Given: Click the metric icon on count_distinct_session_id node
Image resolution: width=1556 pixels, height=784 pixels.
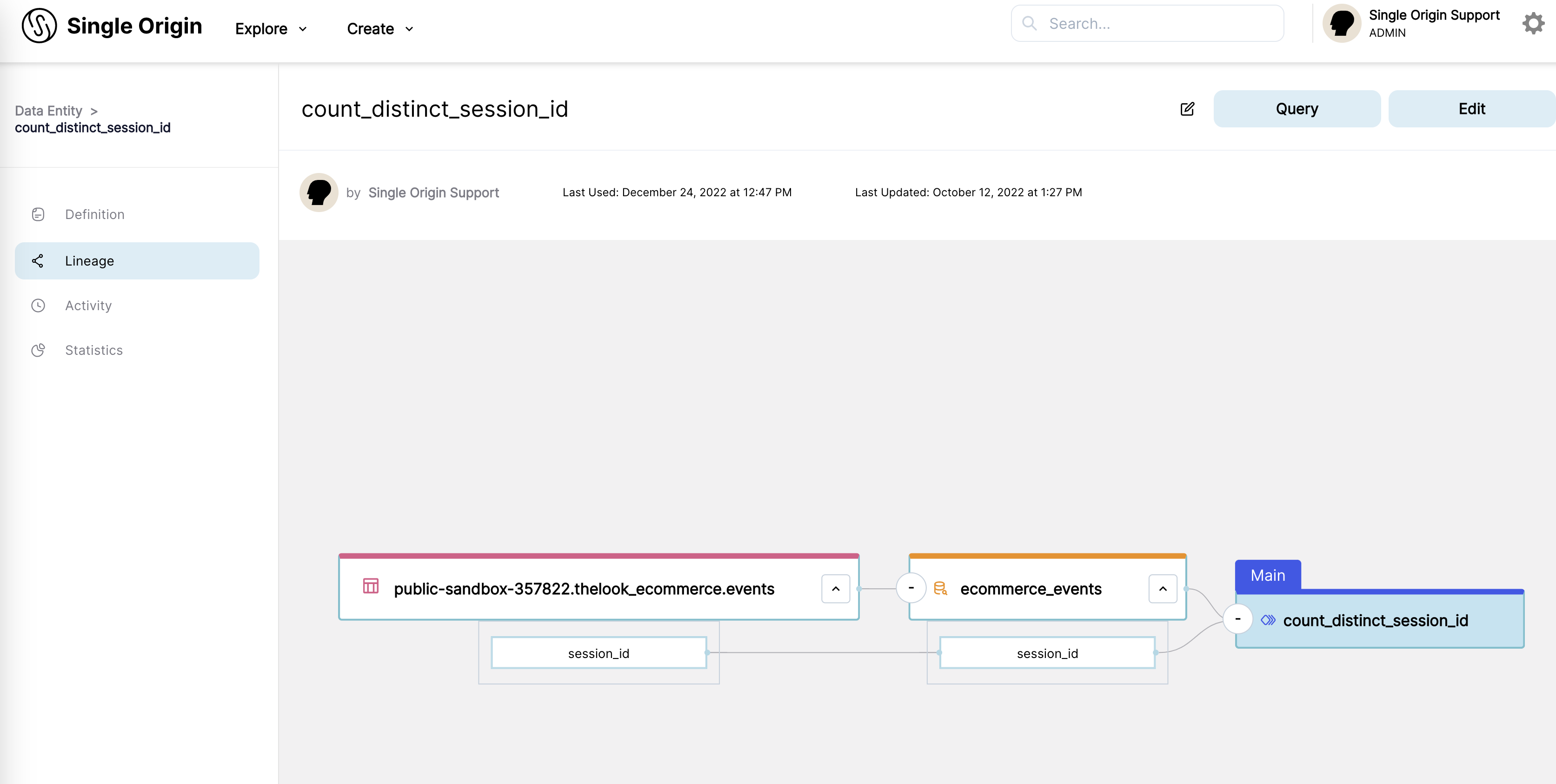Looking at the screenshot, I should click(1268, 620).
